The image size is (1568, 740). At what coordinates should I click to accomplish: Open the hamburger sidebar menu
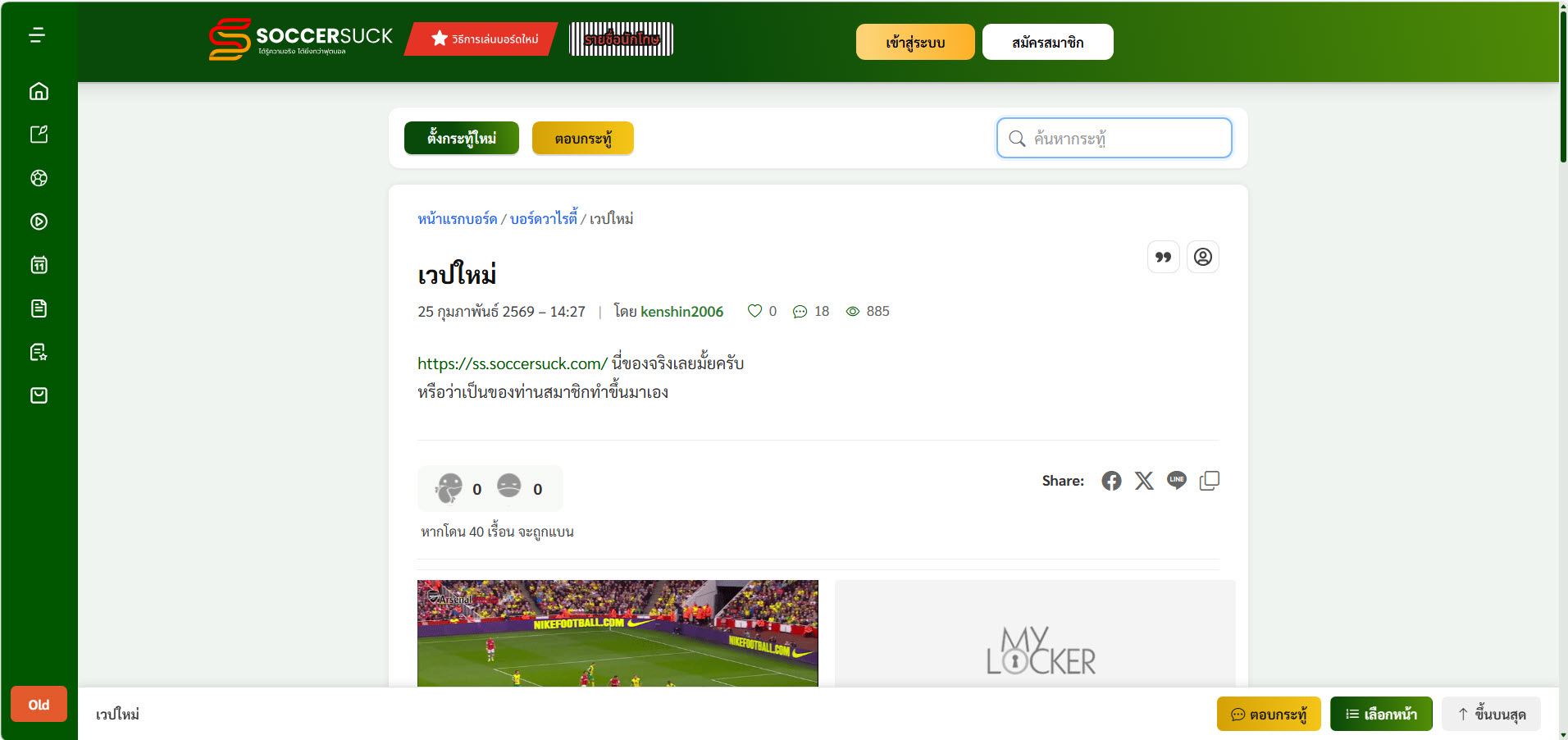coord(37,35)
